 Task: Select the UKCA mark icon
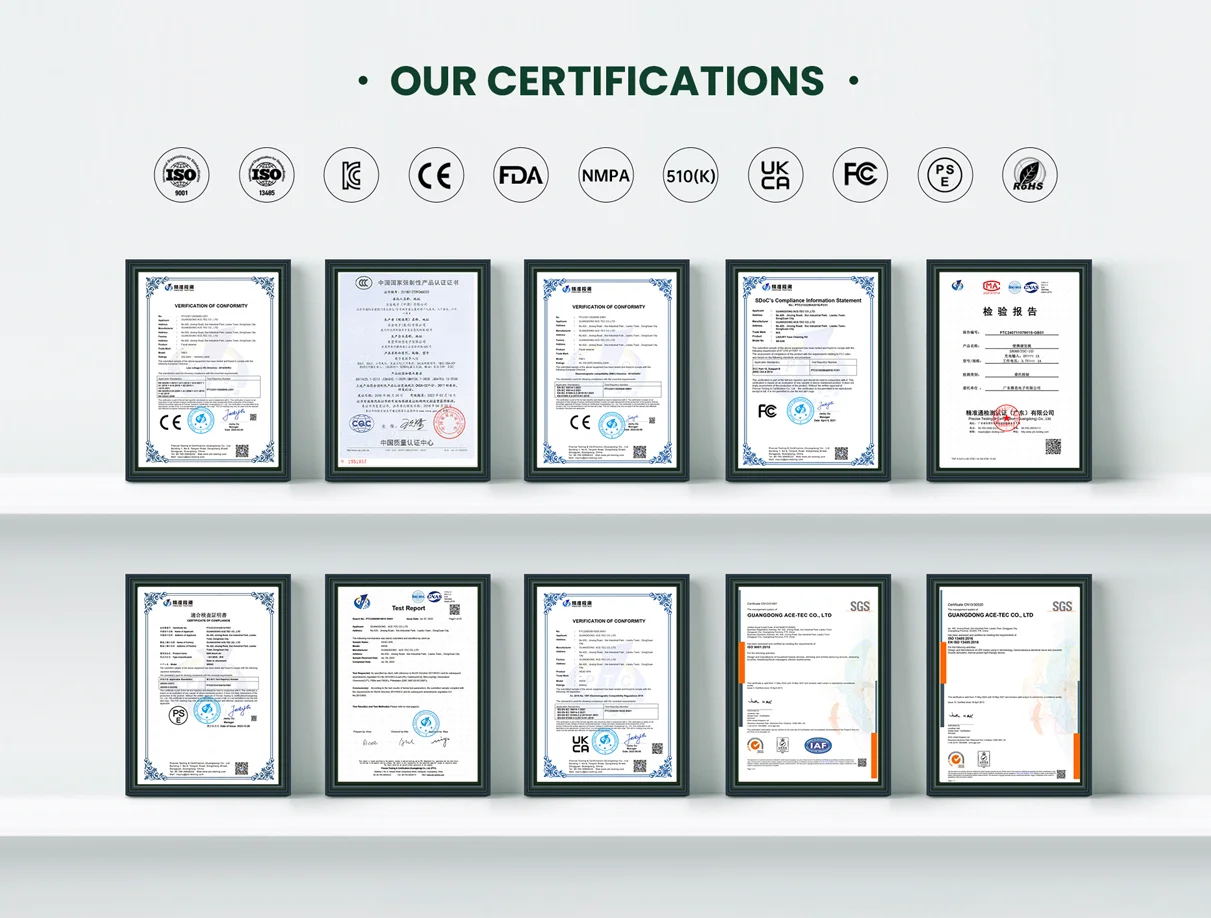775,176
